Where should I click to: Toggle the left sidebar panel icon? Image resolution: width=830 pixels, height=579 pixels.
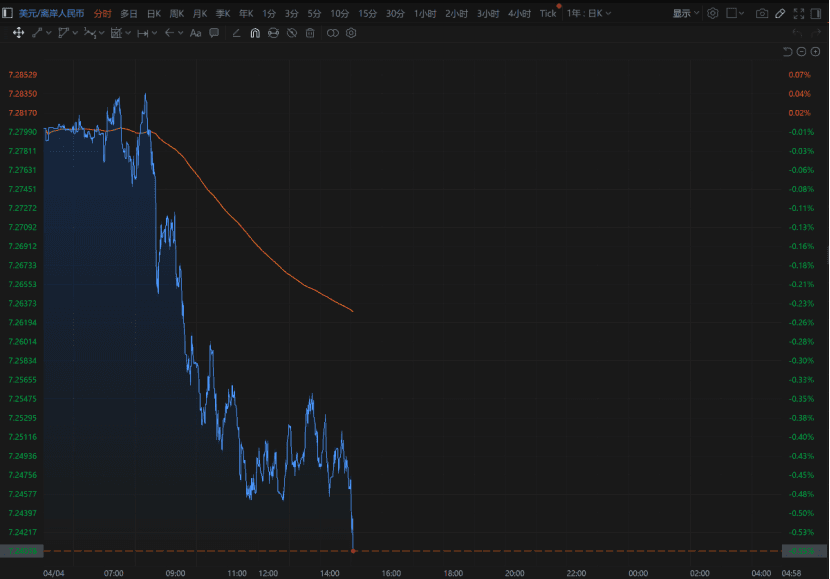pos(7,13)
